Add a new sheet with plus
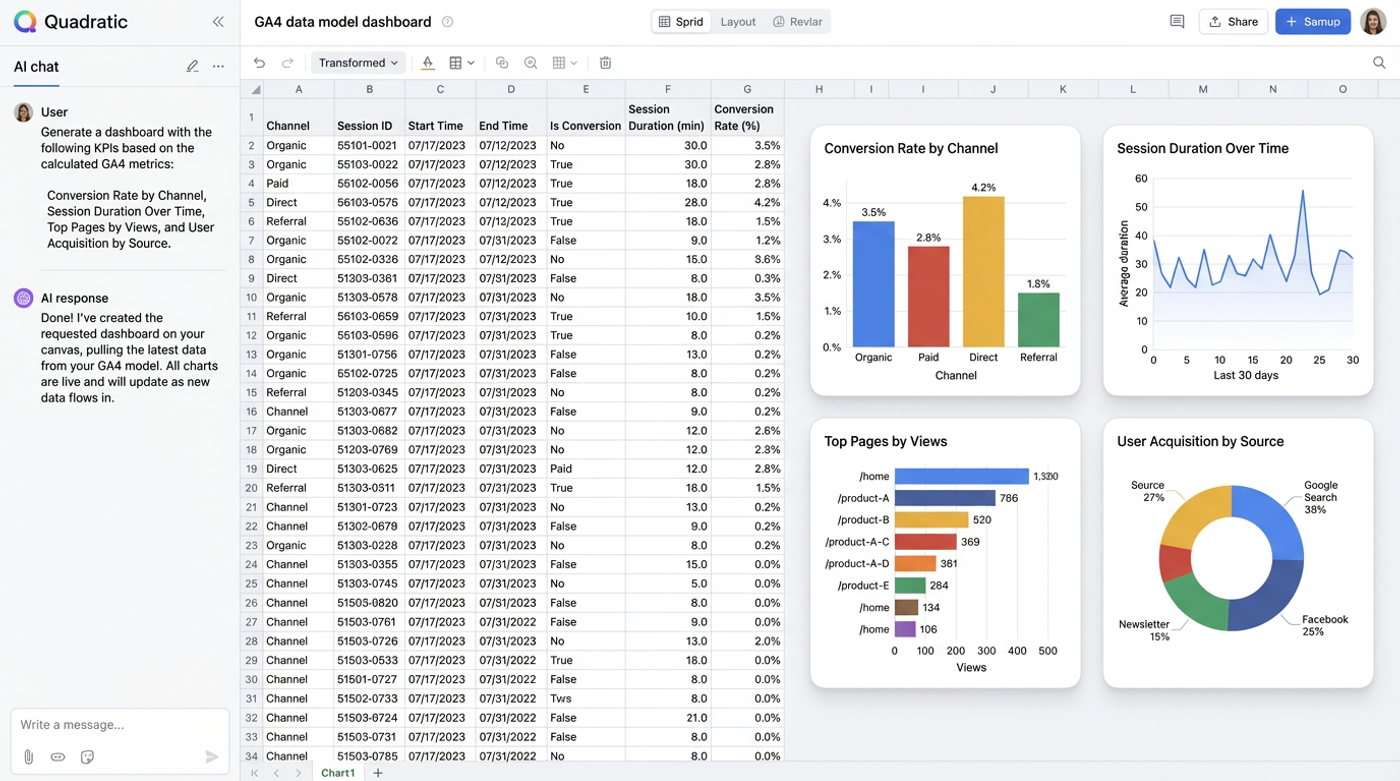This screenshot has height=781, width=1400. click(x=378, y=773)
